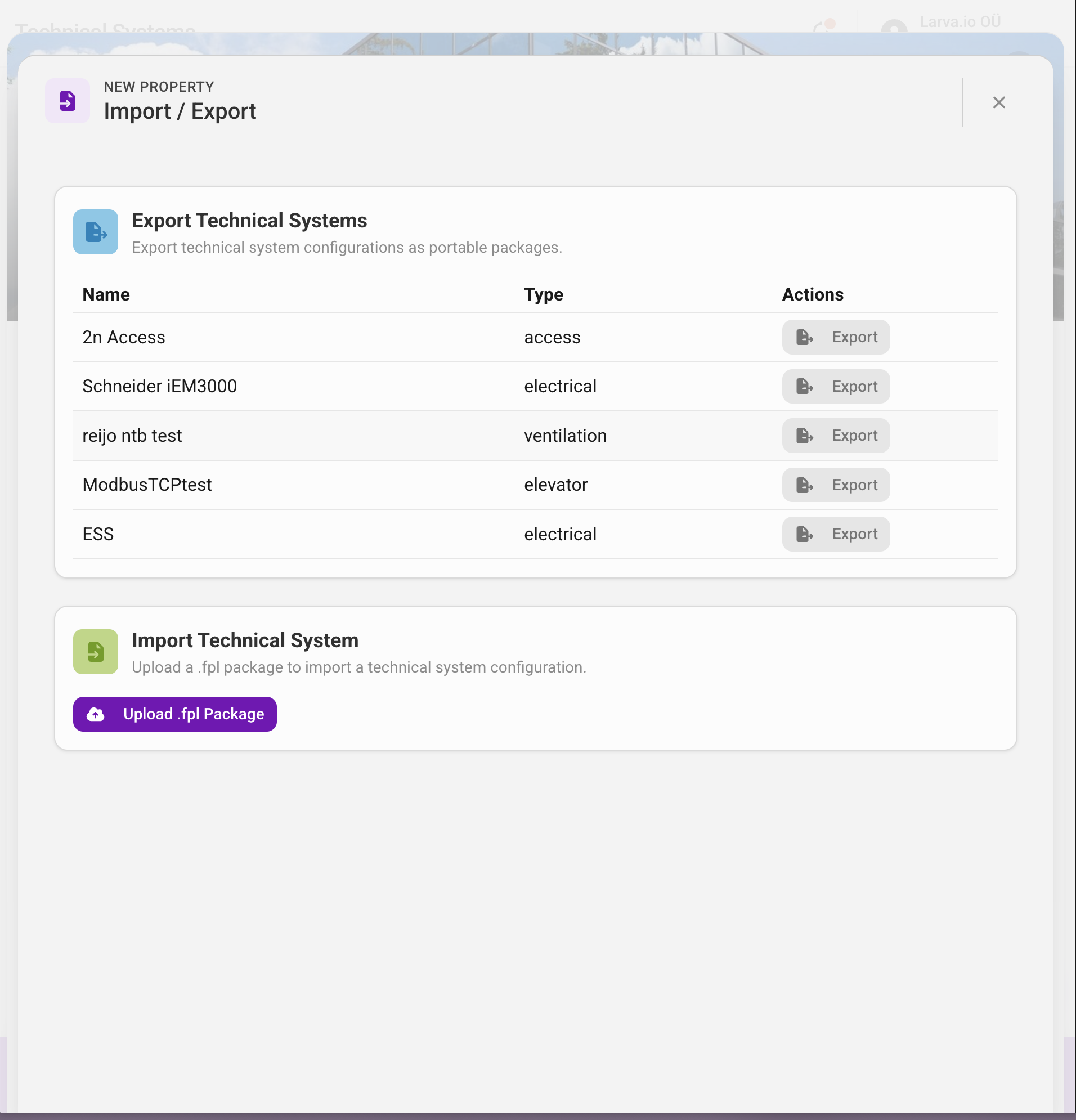Click the cloud upload icon on the purple button
This screenshot has height=1120, width=1076.
coord(95,714)
